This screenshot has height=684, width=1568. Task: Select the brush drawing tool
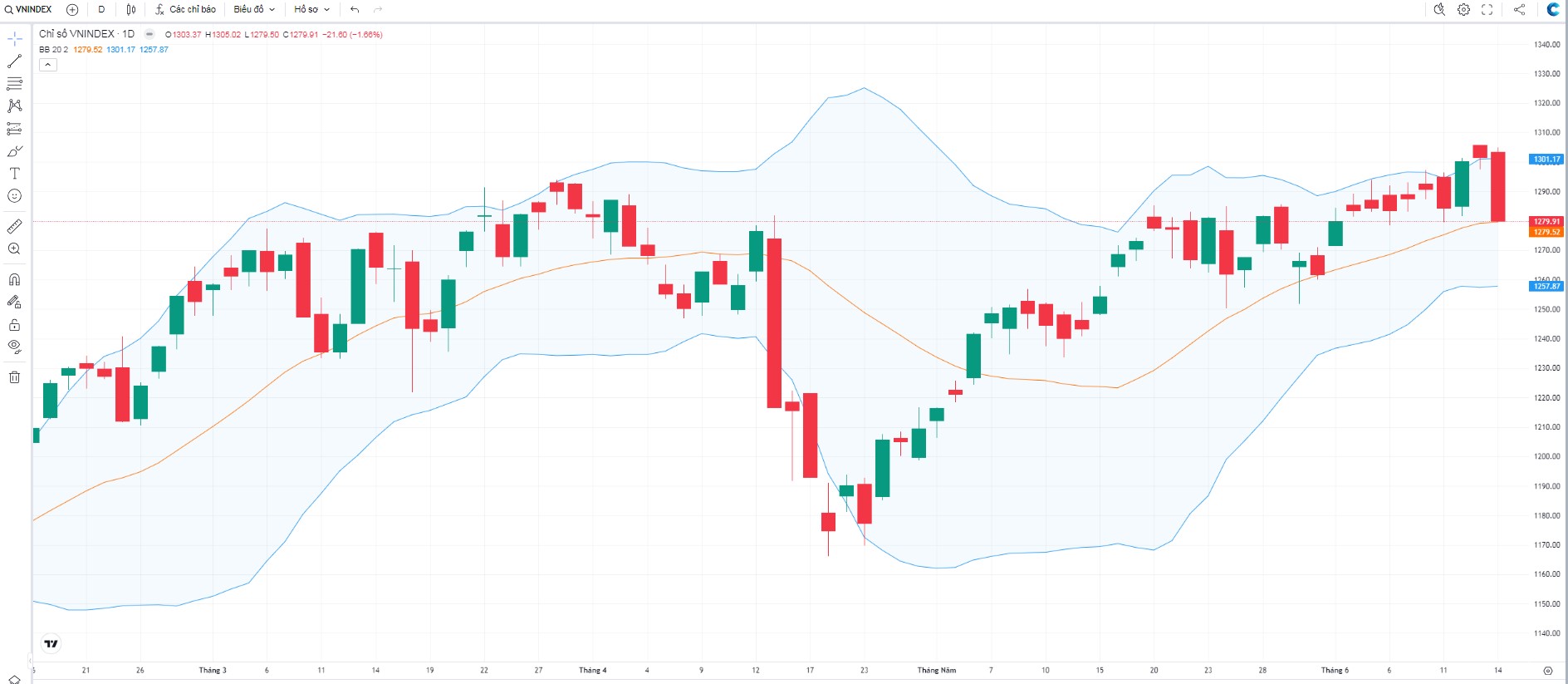tap(14, 151)
